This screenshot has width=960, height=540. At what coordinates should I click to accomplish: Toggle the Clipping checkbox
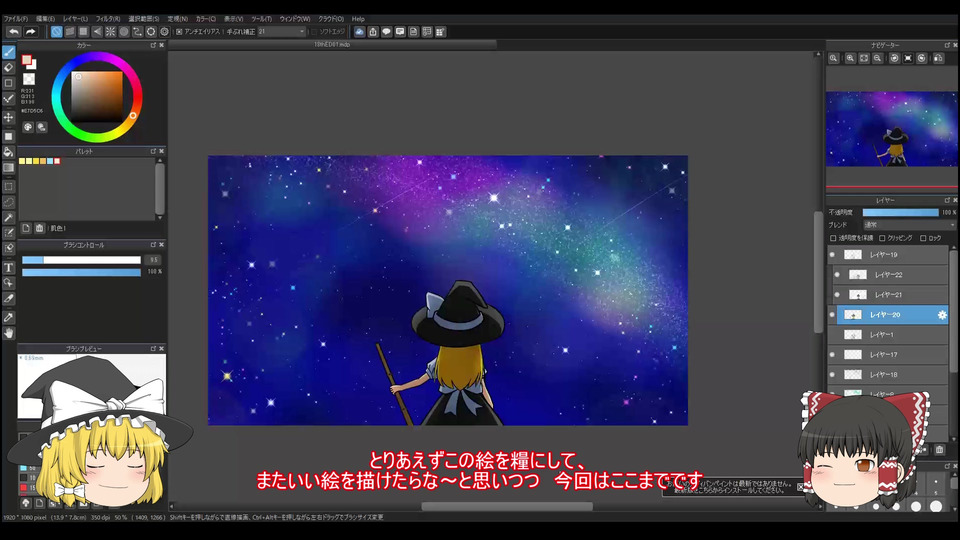tap(882, 238)
